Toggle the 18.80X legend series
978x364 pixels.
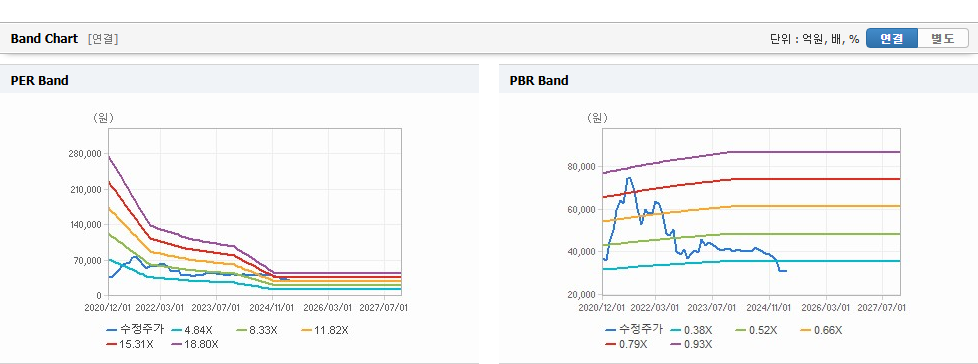195,344
